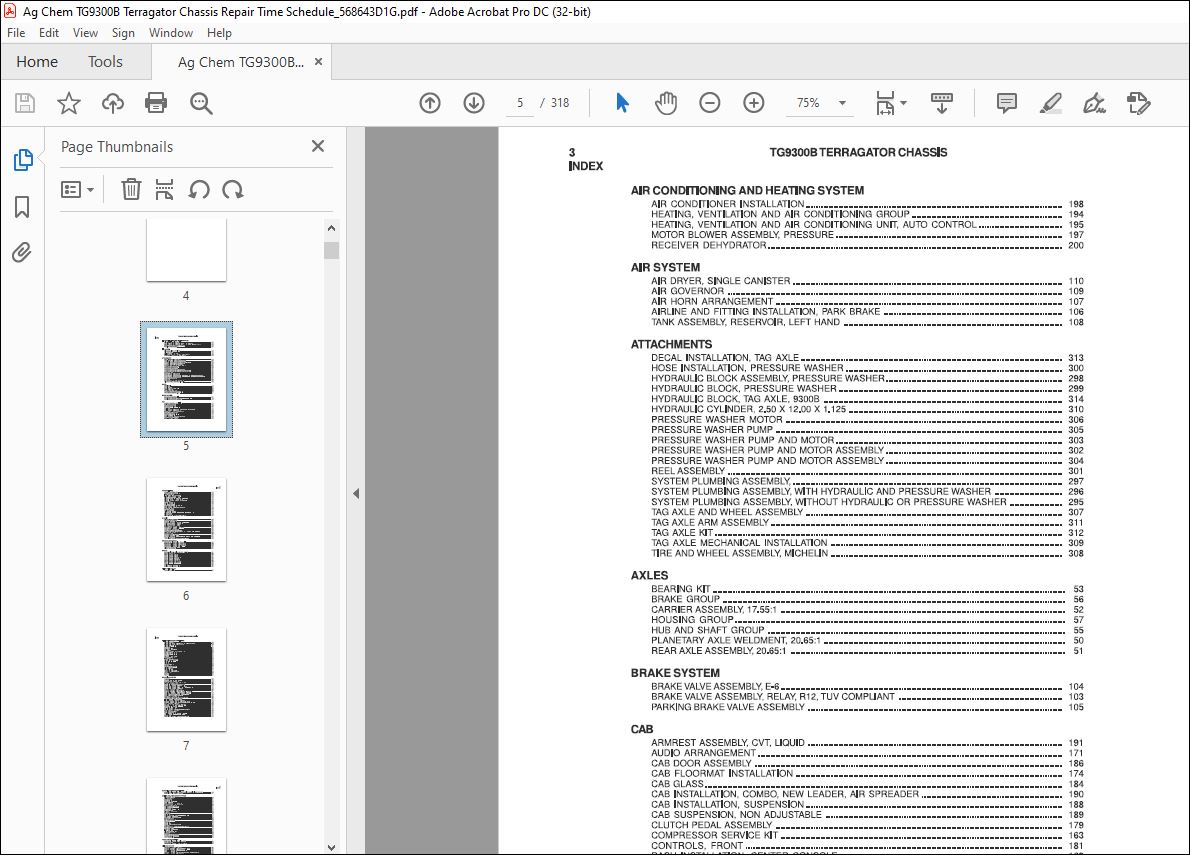The height and width of the screenshot is (855, 1190).
Task: Open the Attachments paperclip panel
Action: [x=22, y=252]
